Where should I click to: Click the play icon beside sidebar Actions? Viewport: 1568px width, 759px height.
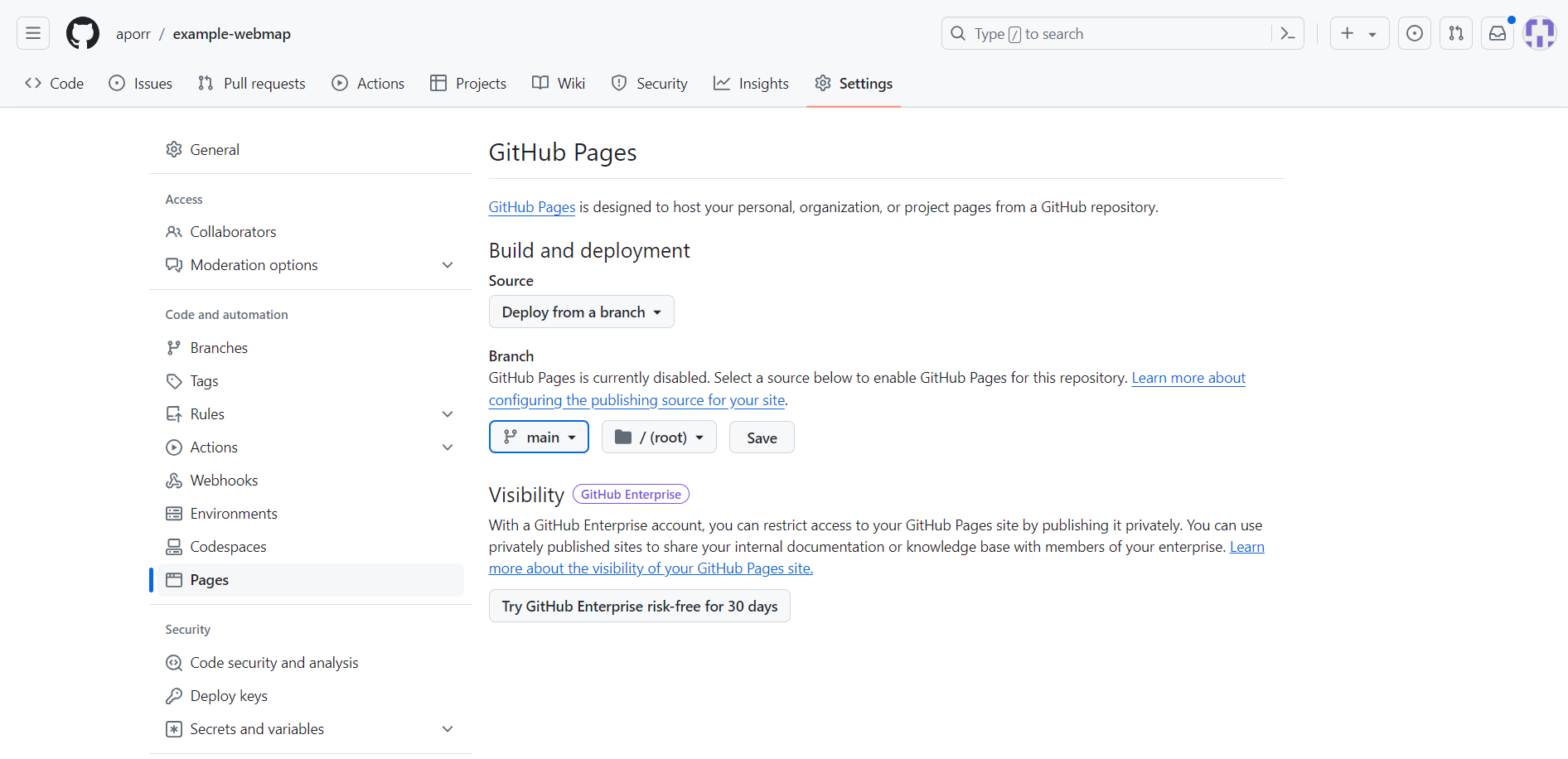174,447
